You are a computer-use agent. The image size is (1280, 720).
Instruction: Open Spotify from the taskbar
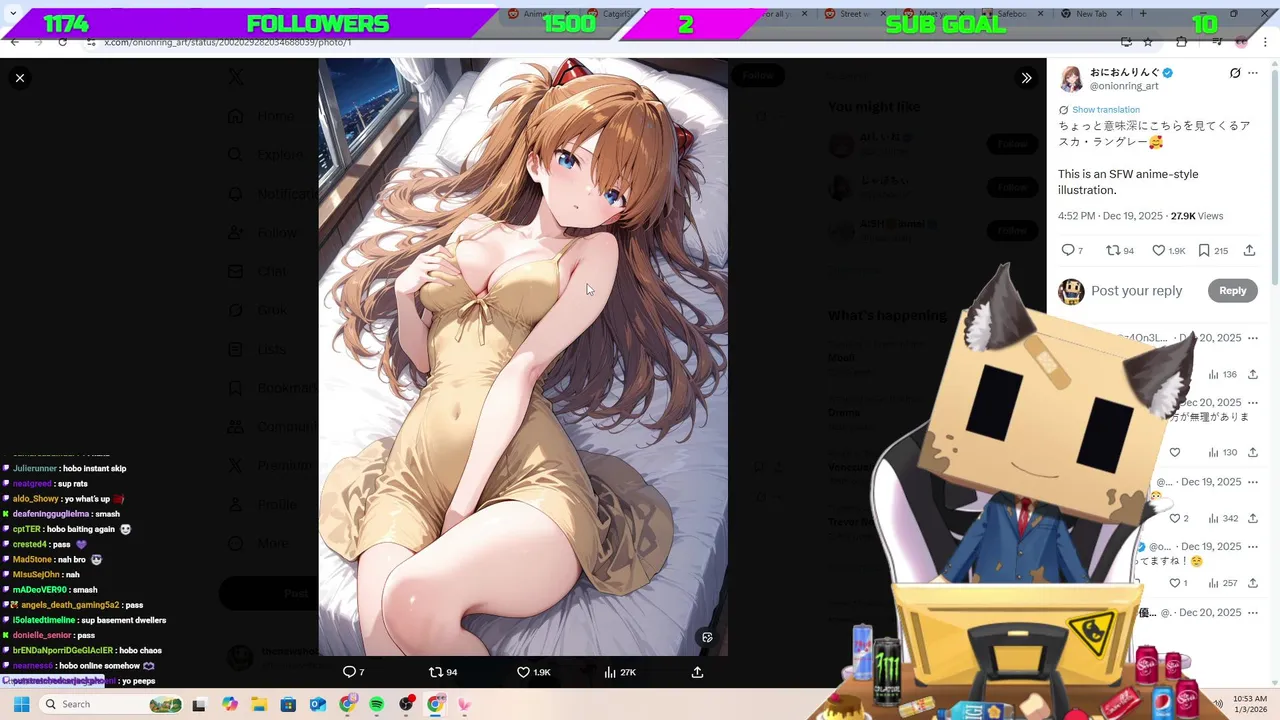[x=377, y=704]
